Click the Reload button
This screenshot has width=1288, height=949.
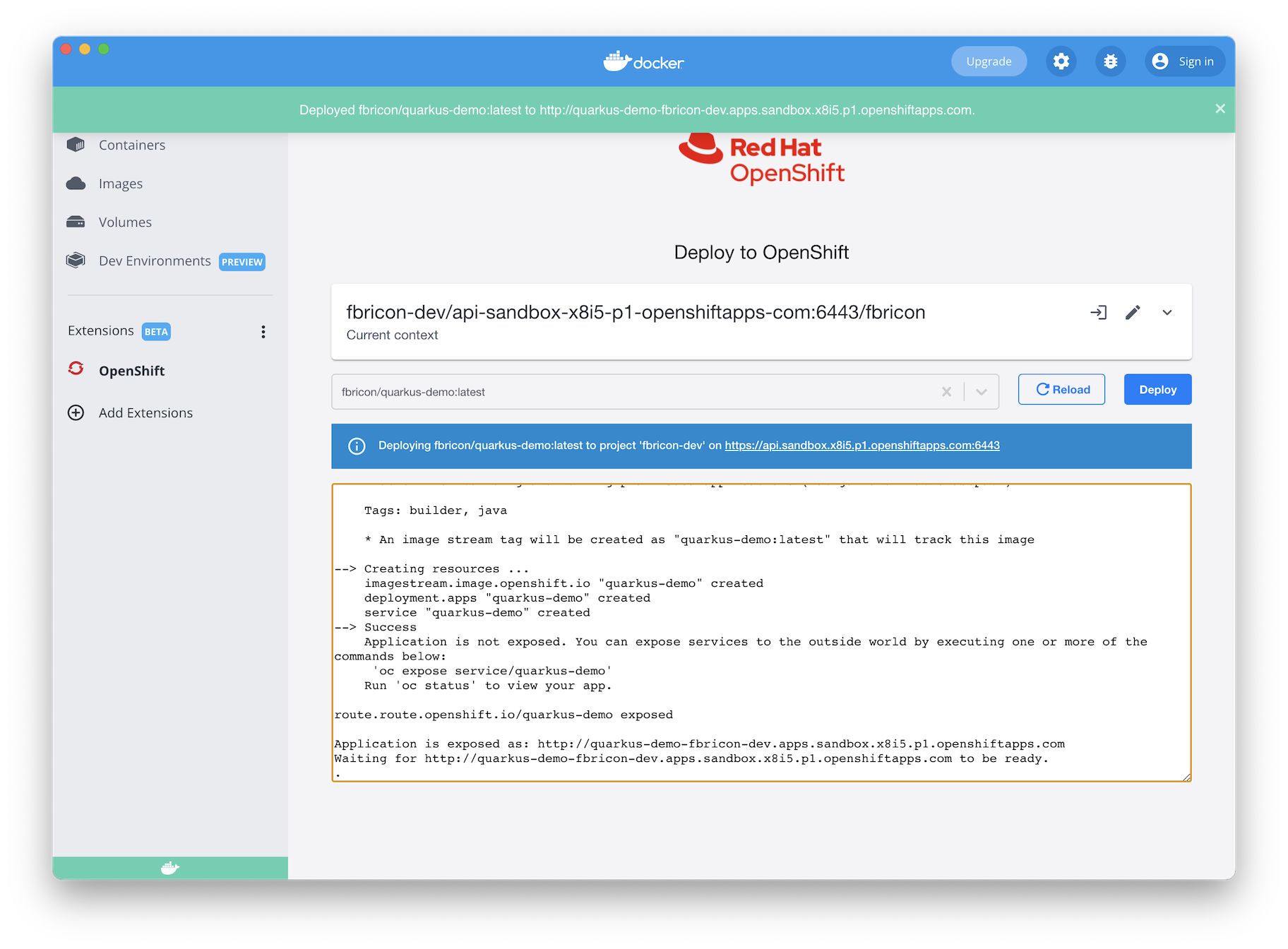pyautogui.click(x=1061, y=390)
